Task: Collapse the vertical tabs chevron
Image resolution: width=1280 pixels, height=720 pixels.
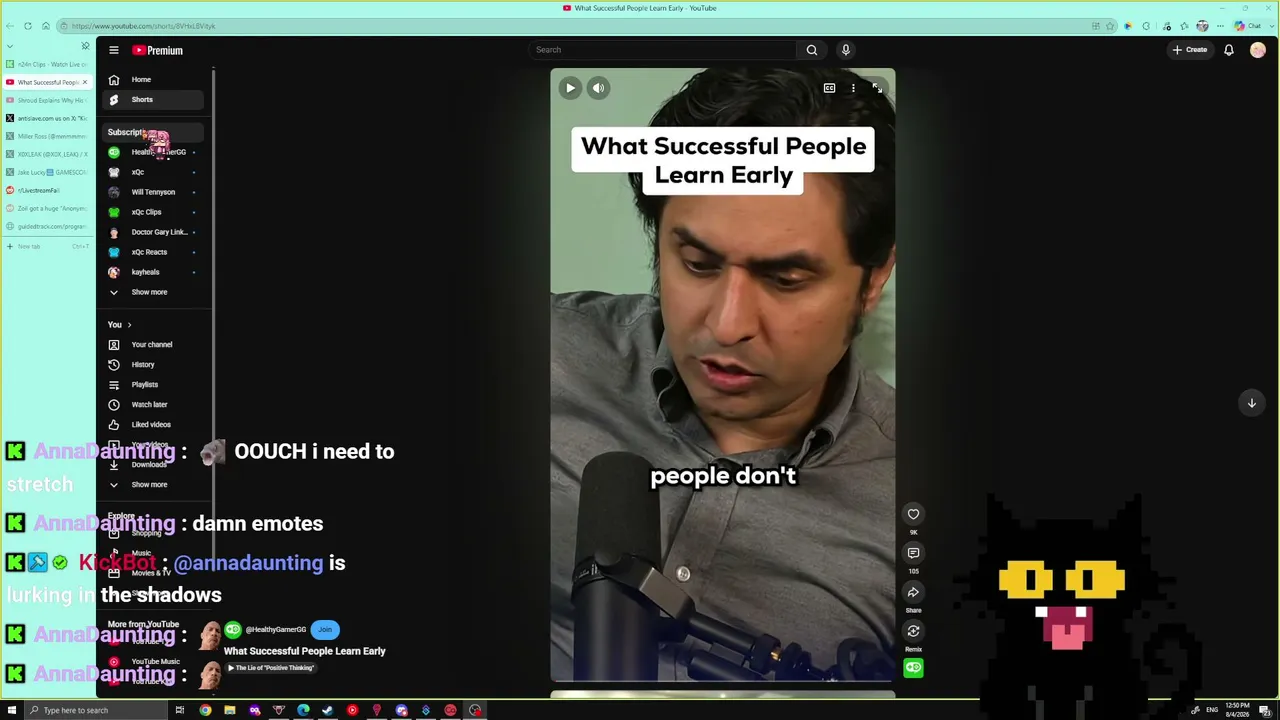Action: (x=10, y=46)
